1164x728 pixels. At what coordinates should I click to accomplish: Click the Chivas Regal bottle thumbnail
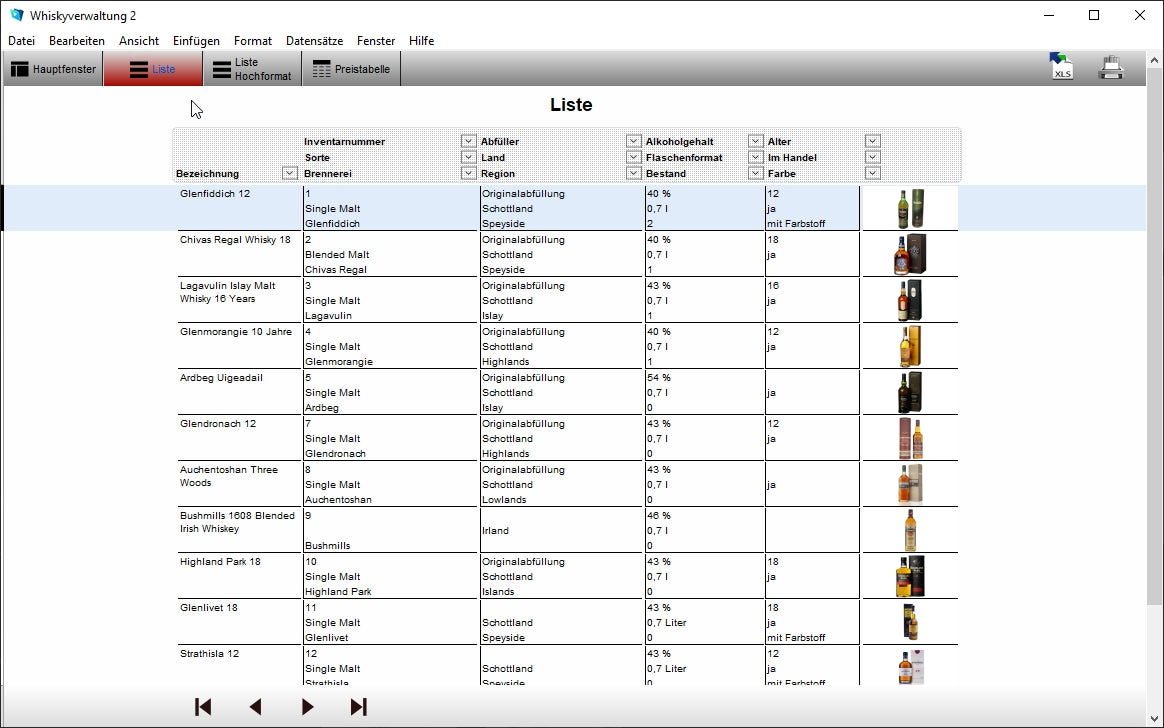click(909, 254)
